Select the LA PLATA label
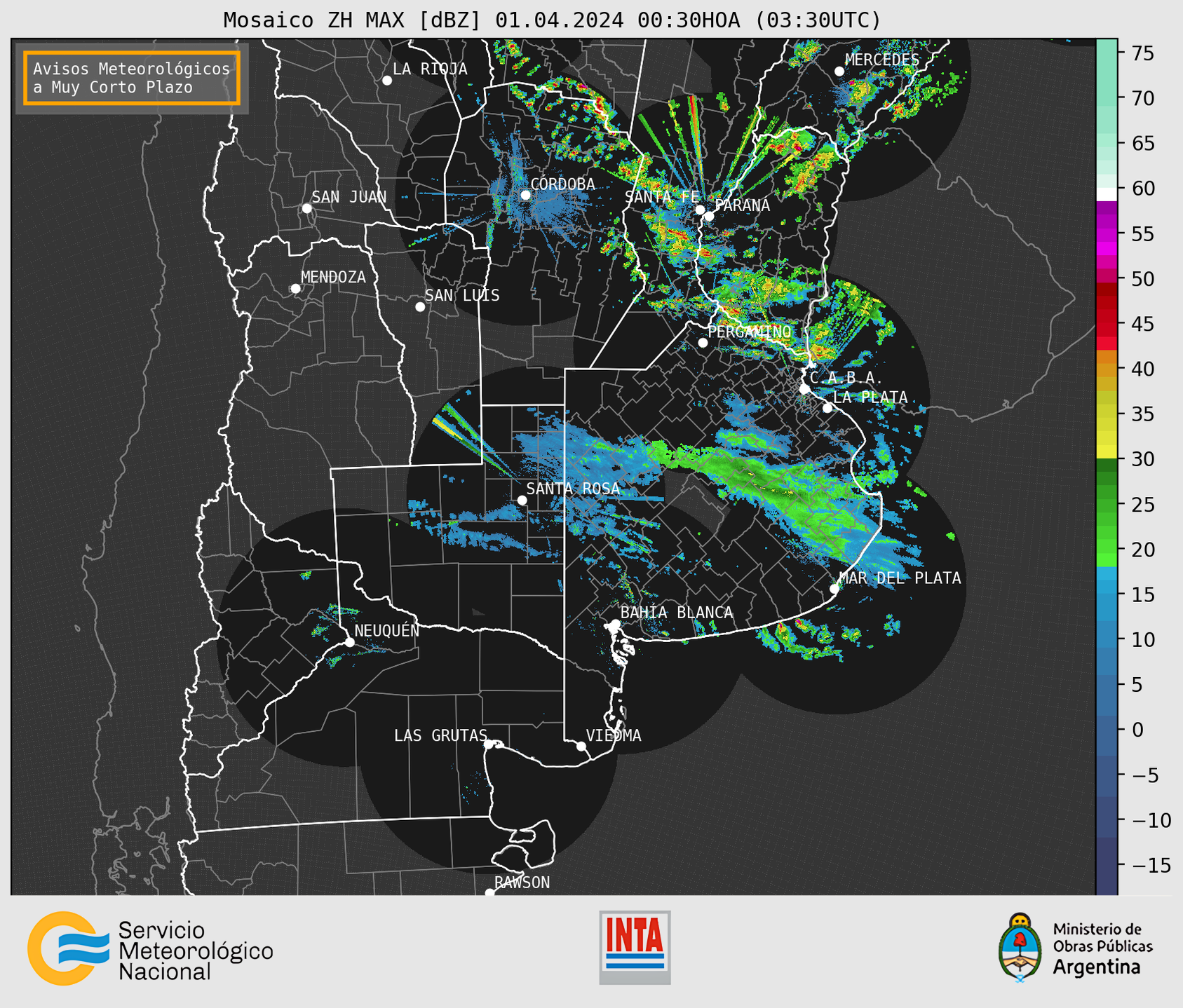Image resolution: width=1183 pixels, height=1008 pixels. coord(870,397)
